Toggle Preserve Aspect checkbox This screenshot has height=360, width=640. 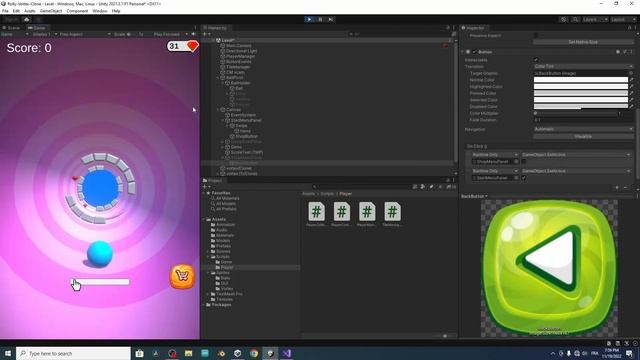point(536,36)
